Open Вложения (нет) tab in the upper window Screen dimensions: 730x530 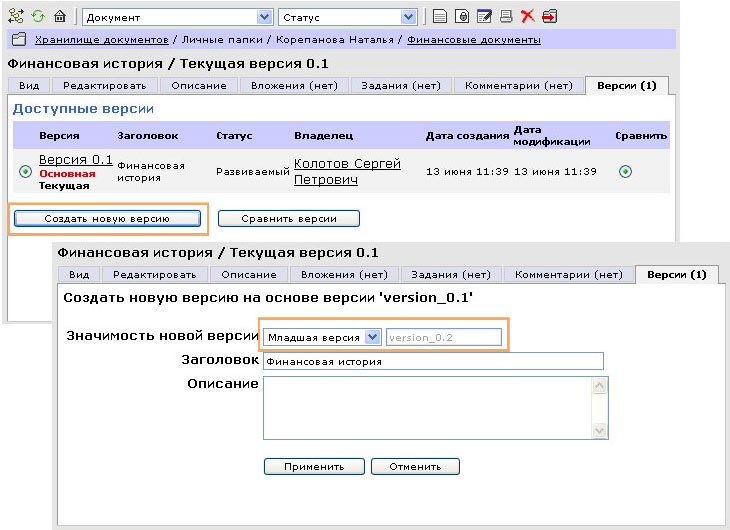[x=294, y=86]
